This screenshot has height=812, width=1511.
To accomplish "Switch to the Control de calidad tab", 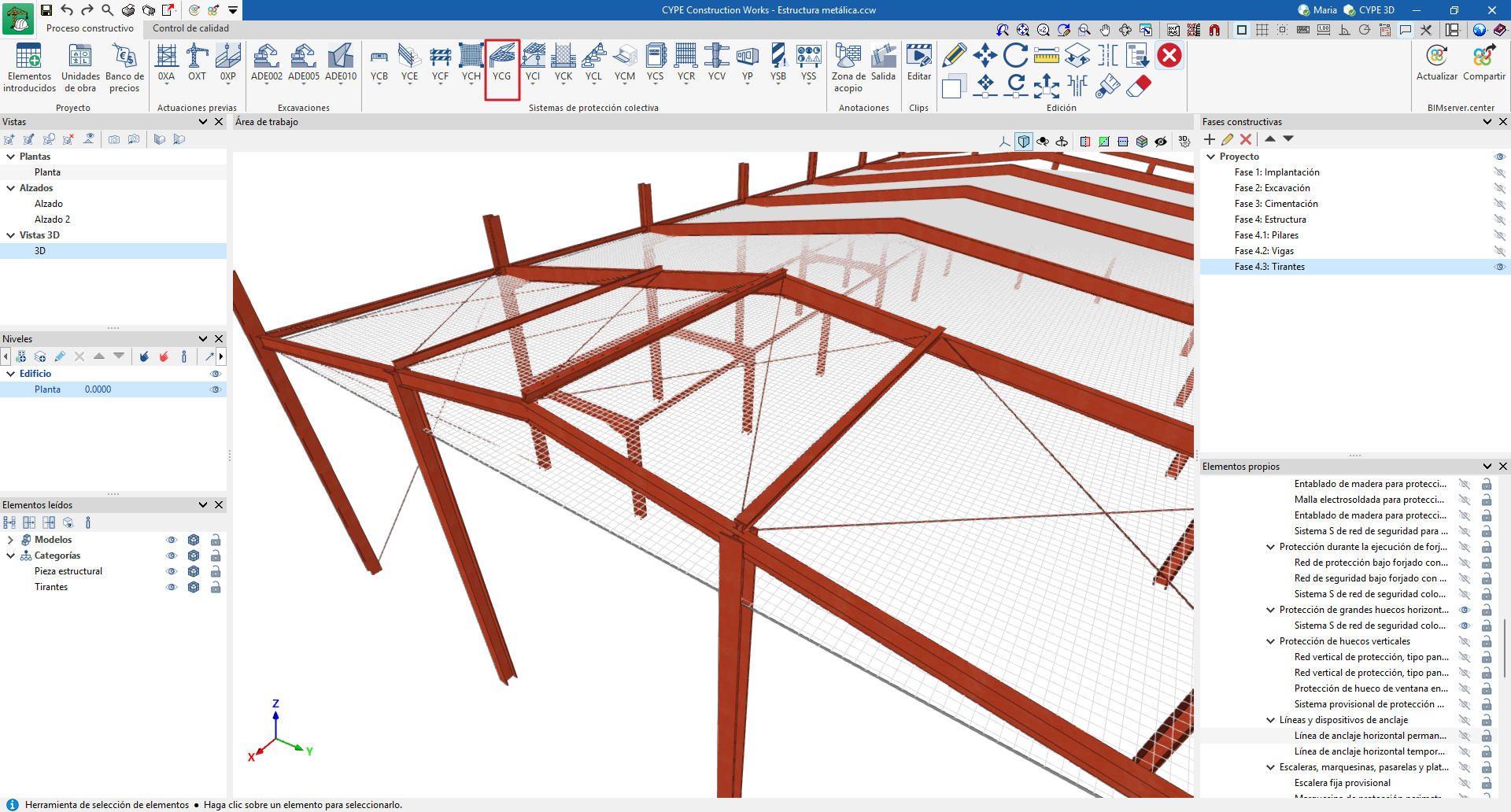I will [190, 28].
